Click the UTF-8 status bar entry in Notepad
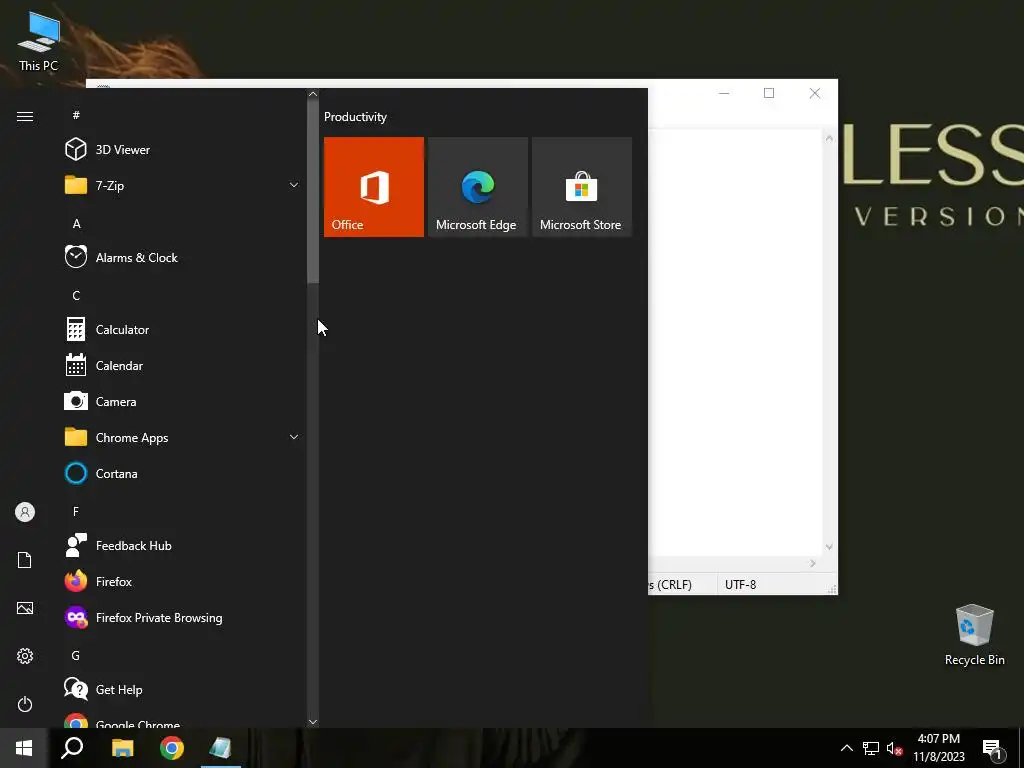The width and height of the screenshot is (1024, 768). tap(741, 584)
